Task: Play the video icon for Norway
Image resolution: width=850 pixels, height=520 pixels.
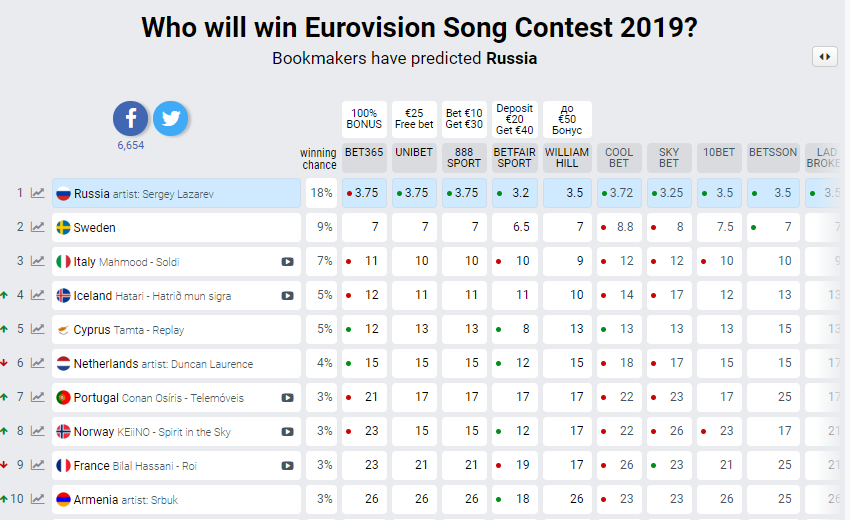Action: coord(288,432)
